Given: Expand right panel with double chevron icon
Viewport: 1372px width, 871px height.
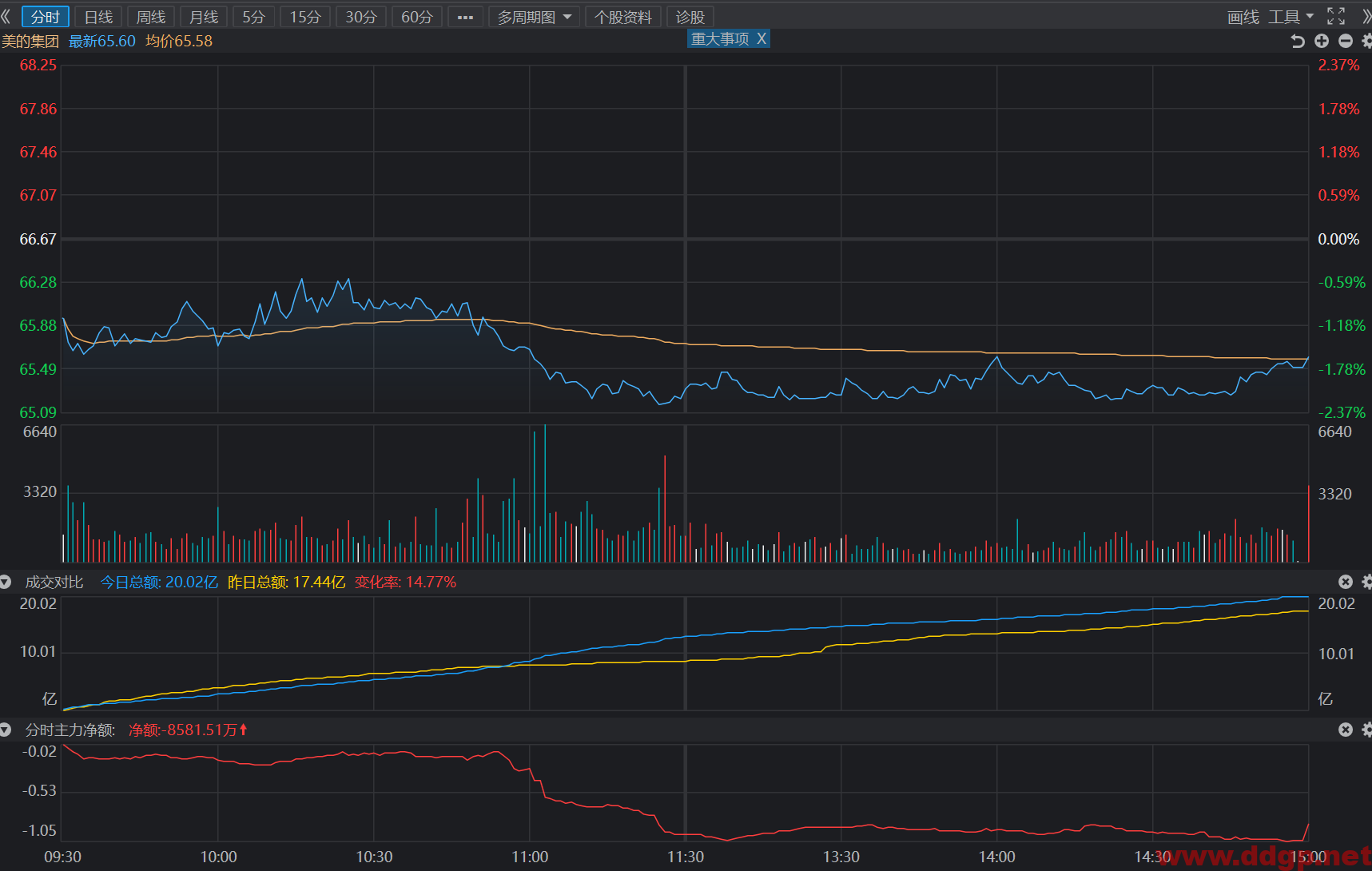Looking at the screenshot, I should tap(1366, 17).
